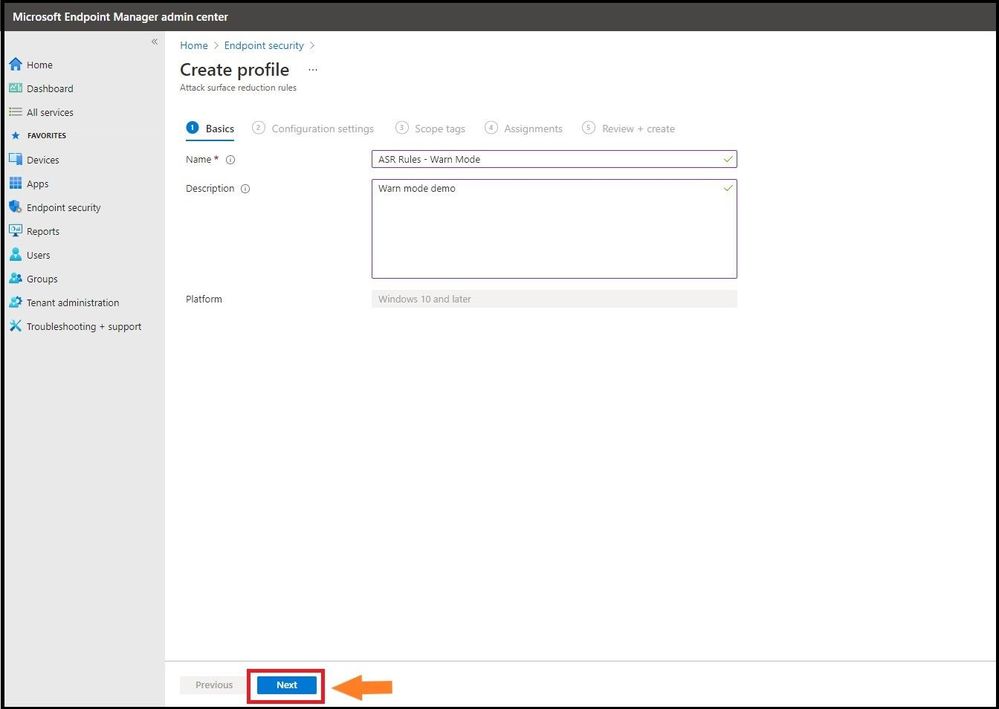999x709 pixels.
Task: Click the Devices monitor icon
Action: 15,159
